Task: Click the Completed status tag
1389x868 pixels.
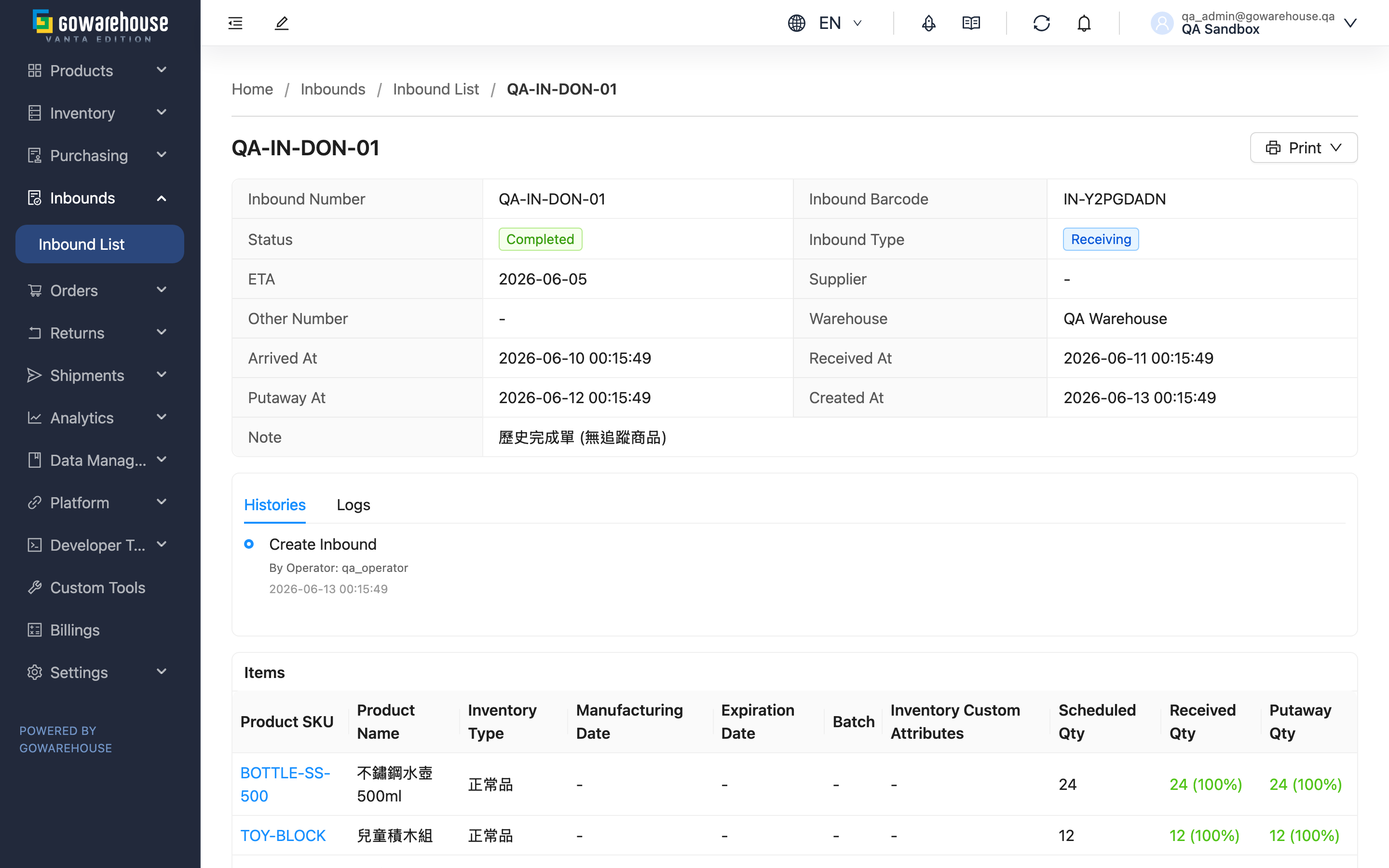Action: coord(540,239)
